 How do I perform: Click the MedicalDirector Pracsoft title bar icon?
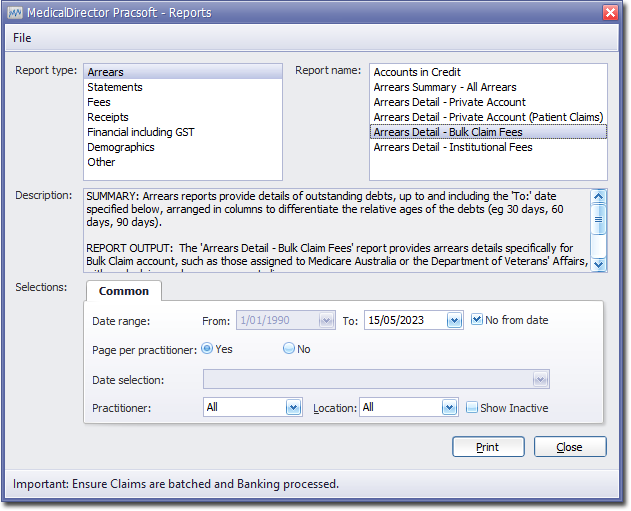pos(15,12)
